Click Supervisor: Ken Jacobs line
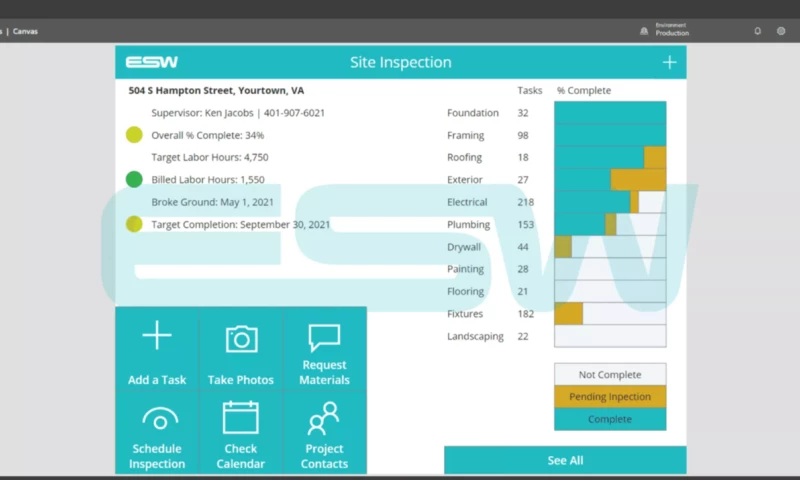The width and height of the screenshot is (800, 480). tap(238, 113)
